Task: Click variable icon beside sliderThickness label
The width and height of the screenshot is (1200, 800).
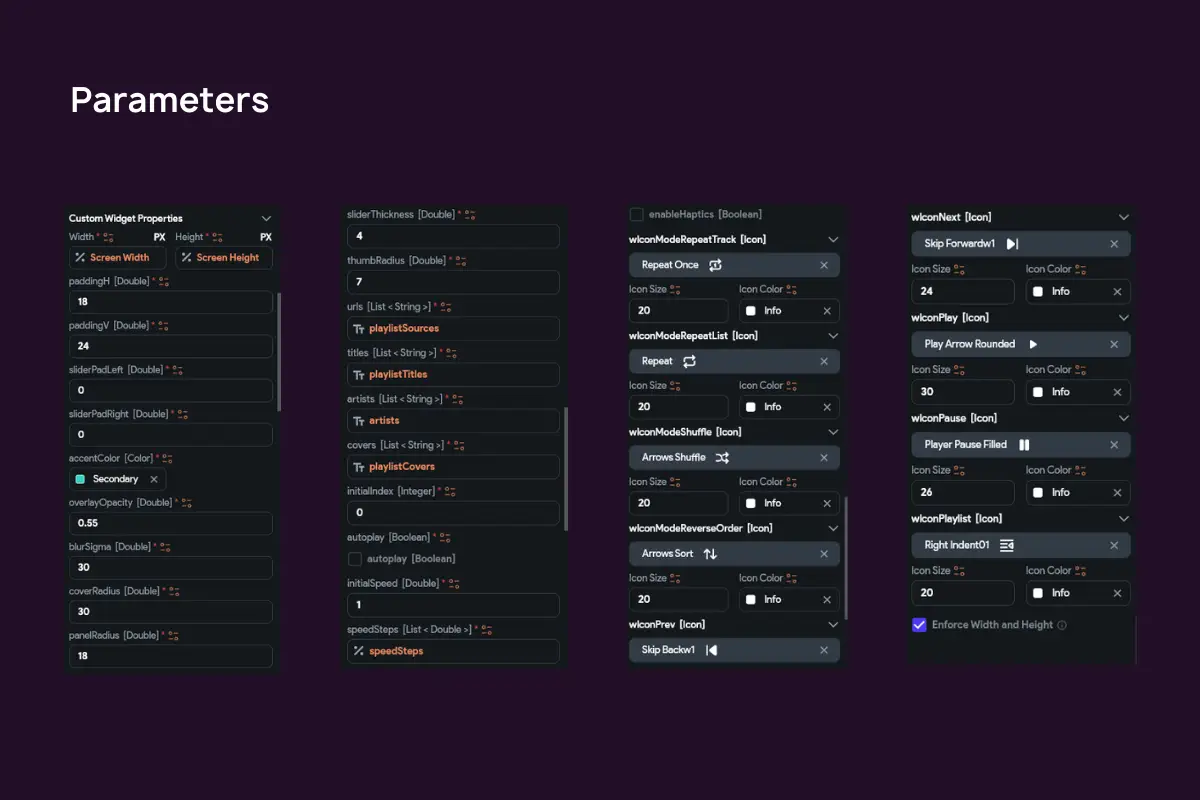Action: [470, 215]
